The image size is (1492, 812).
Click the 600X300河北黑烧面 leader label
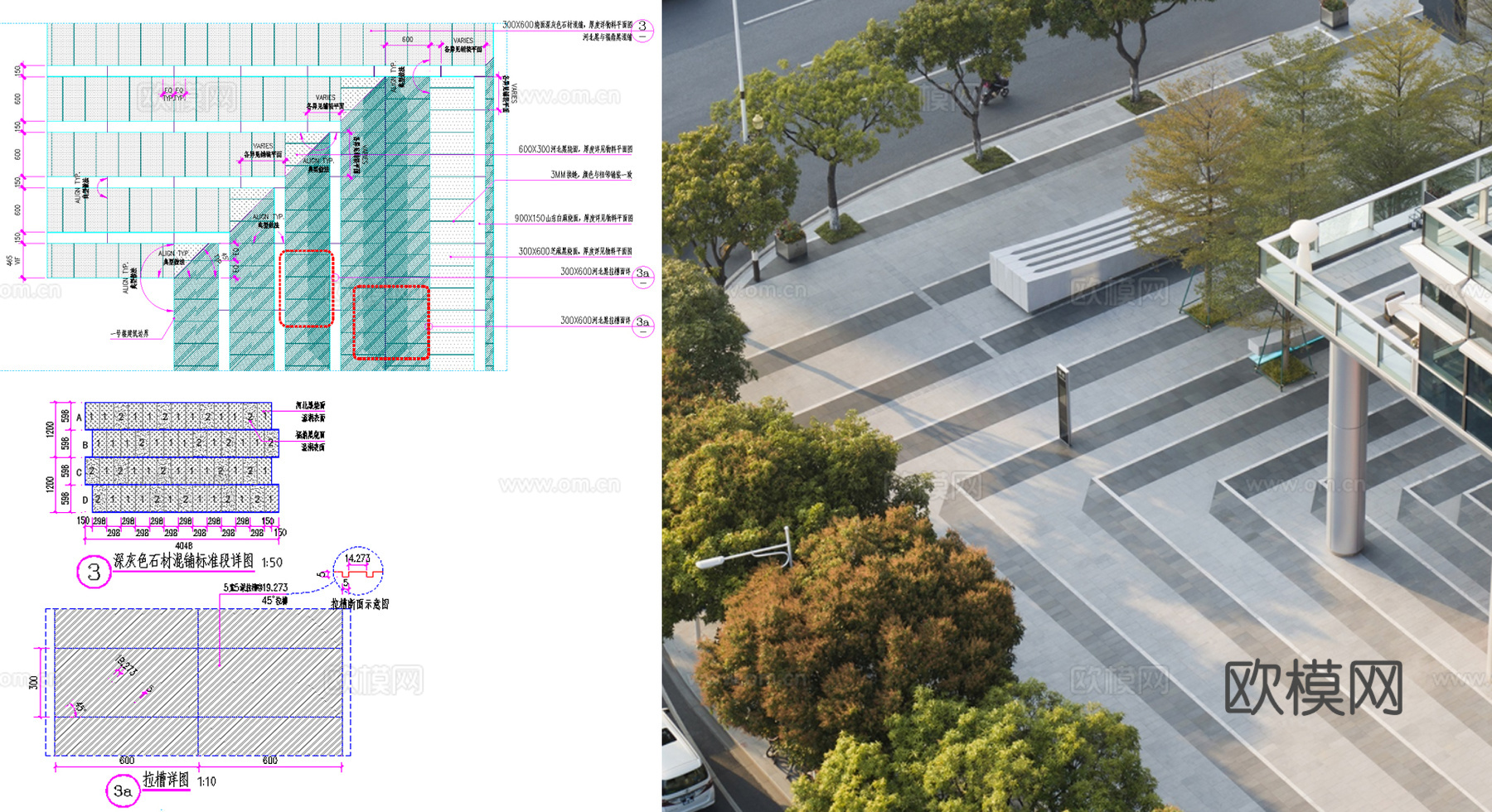[x=575, y=149]
